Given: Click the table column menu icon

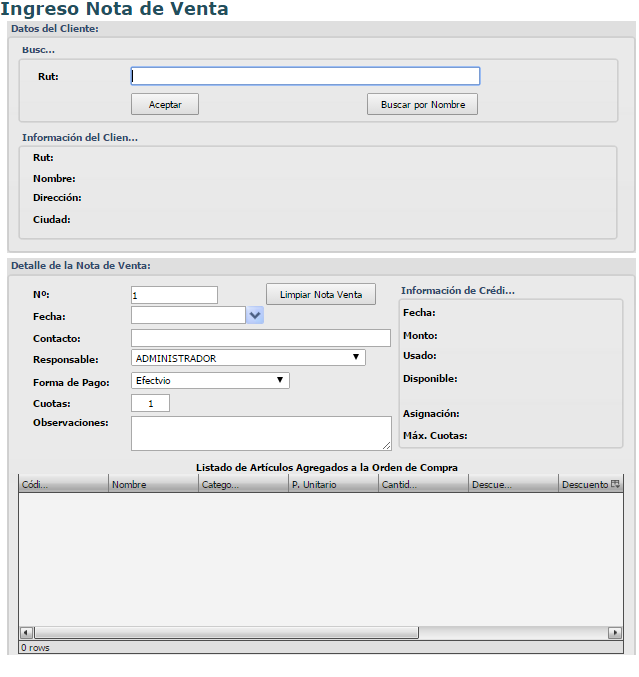Looking at the screenshot, I should pos(615,484).
